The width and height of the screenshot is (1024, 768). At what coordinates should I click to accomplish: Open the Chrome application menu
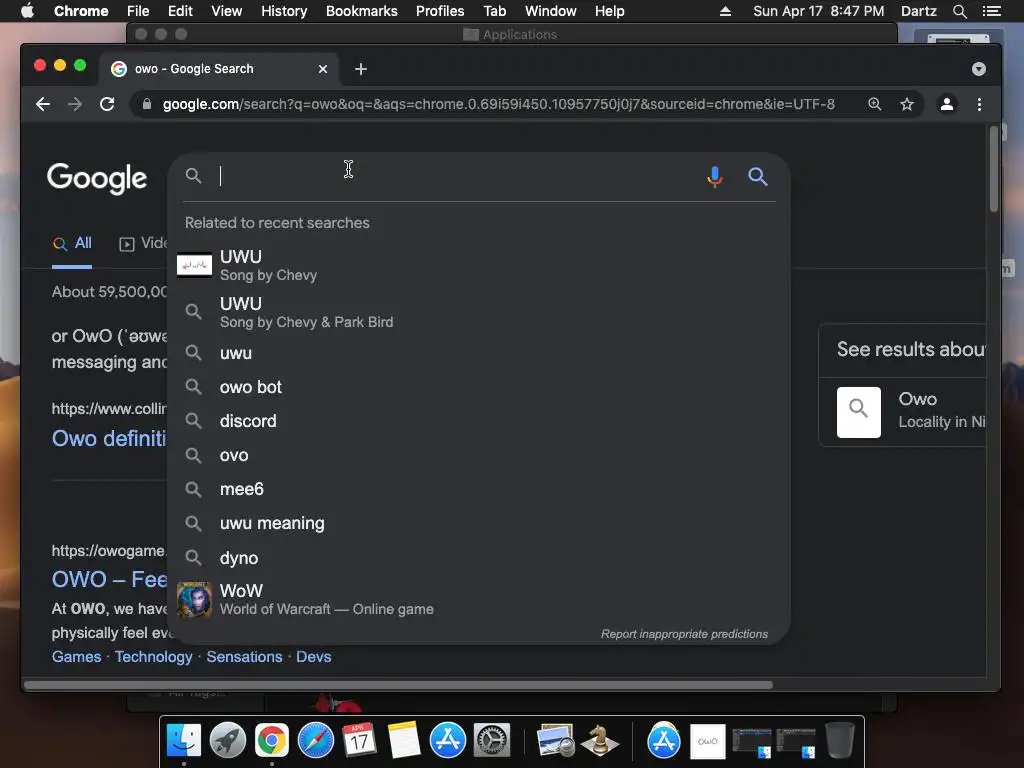pyautogui.click(x=81, y=11)
